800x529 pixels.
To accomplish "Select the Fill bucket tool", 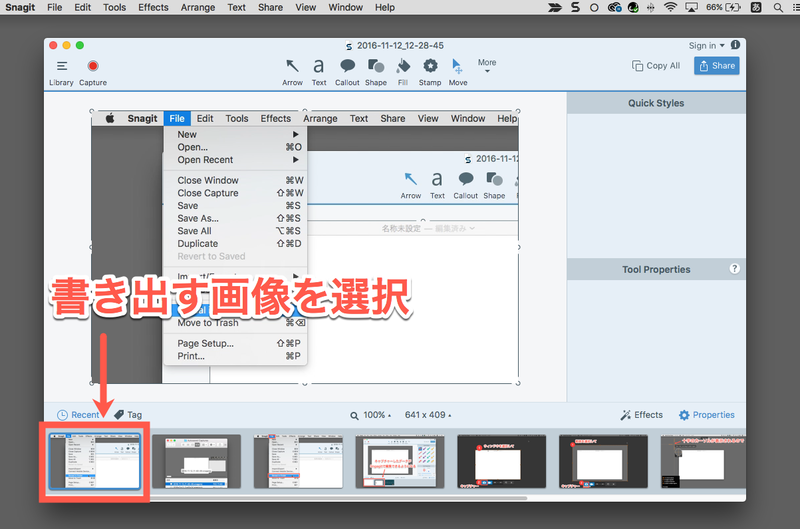I will (x=403, y=72).
